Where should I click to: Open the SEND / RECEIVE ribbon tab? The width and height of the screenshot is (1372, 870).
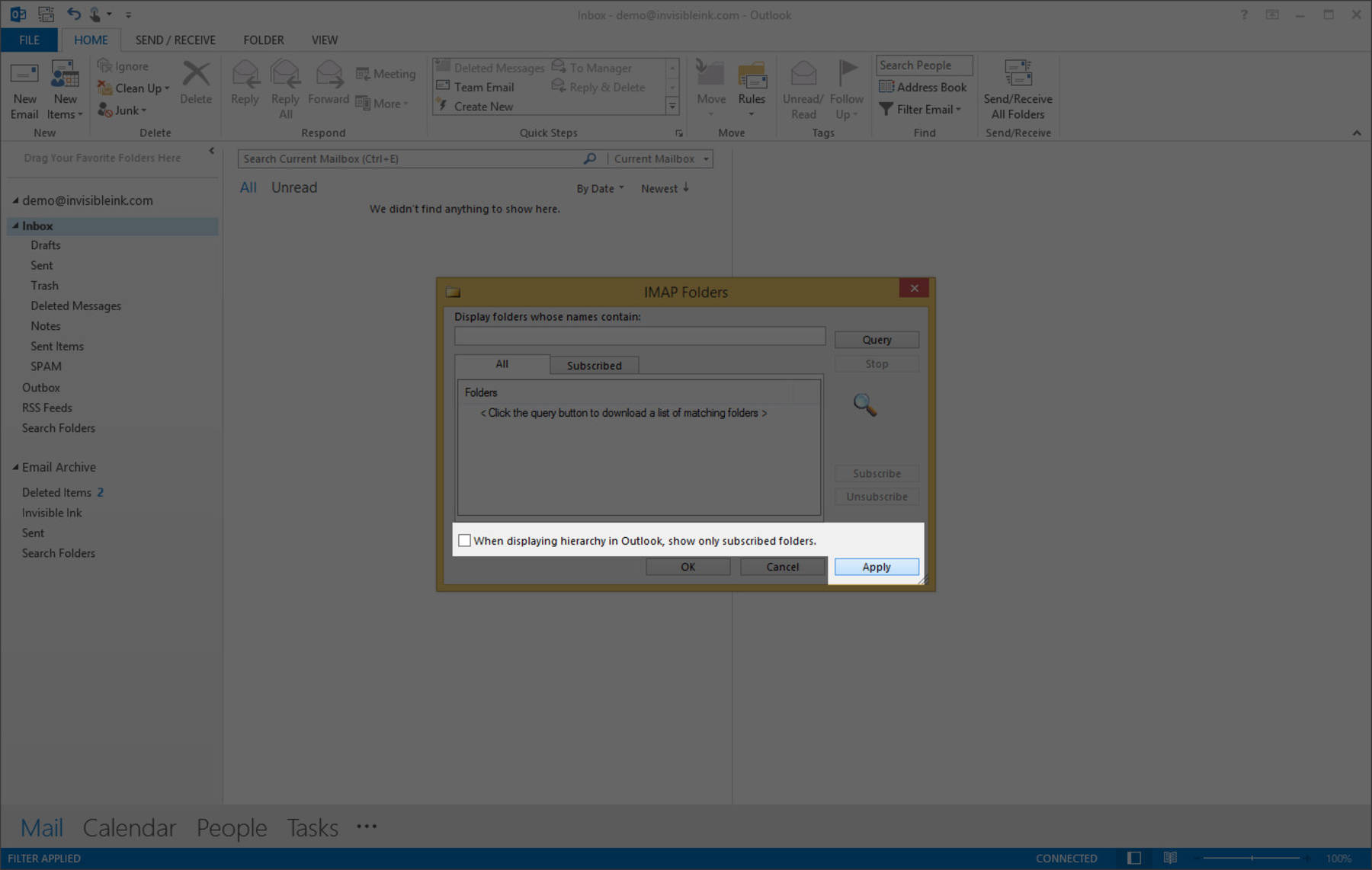coord(175,40)
